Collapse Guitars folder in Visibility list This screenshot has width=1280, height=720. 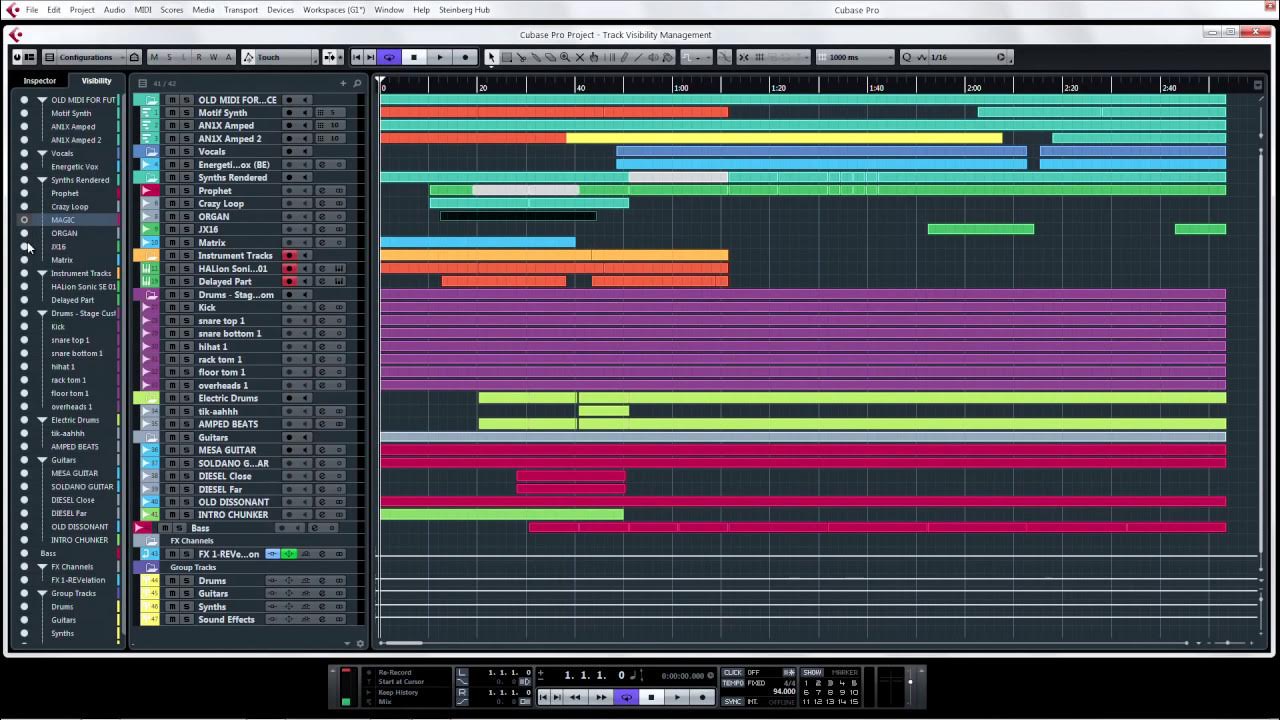(42, 460)
